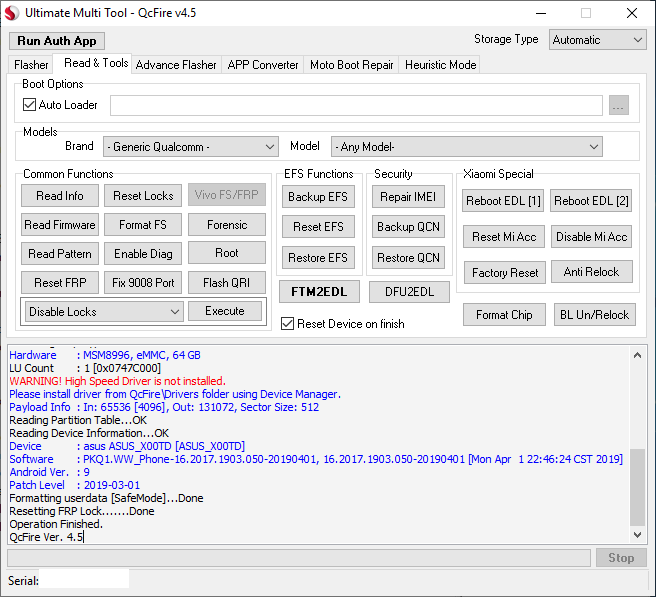Click the Reboot EDL [1] button

[x=503, y=201]
